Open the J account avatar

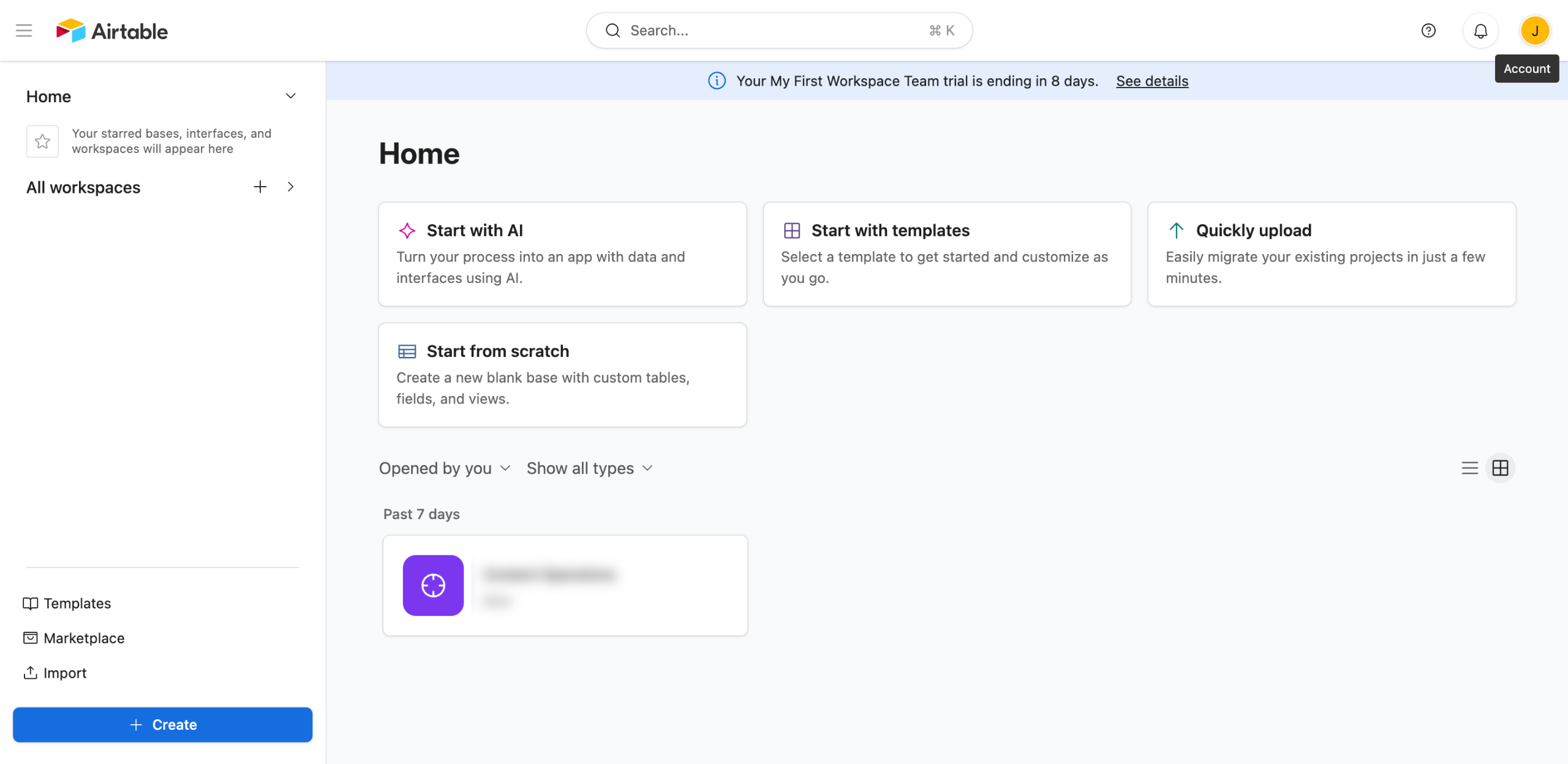click(1534, 31)
